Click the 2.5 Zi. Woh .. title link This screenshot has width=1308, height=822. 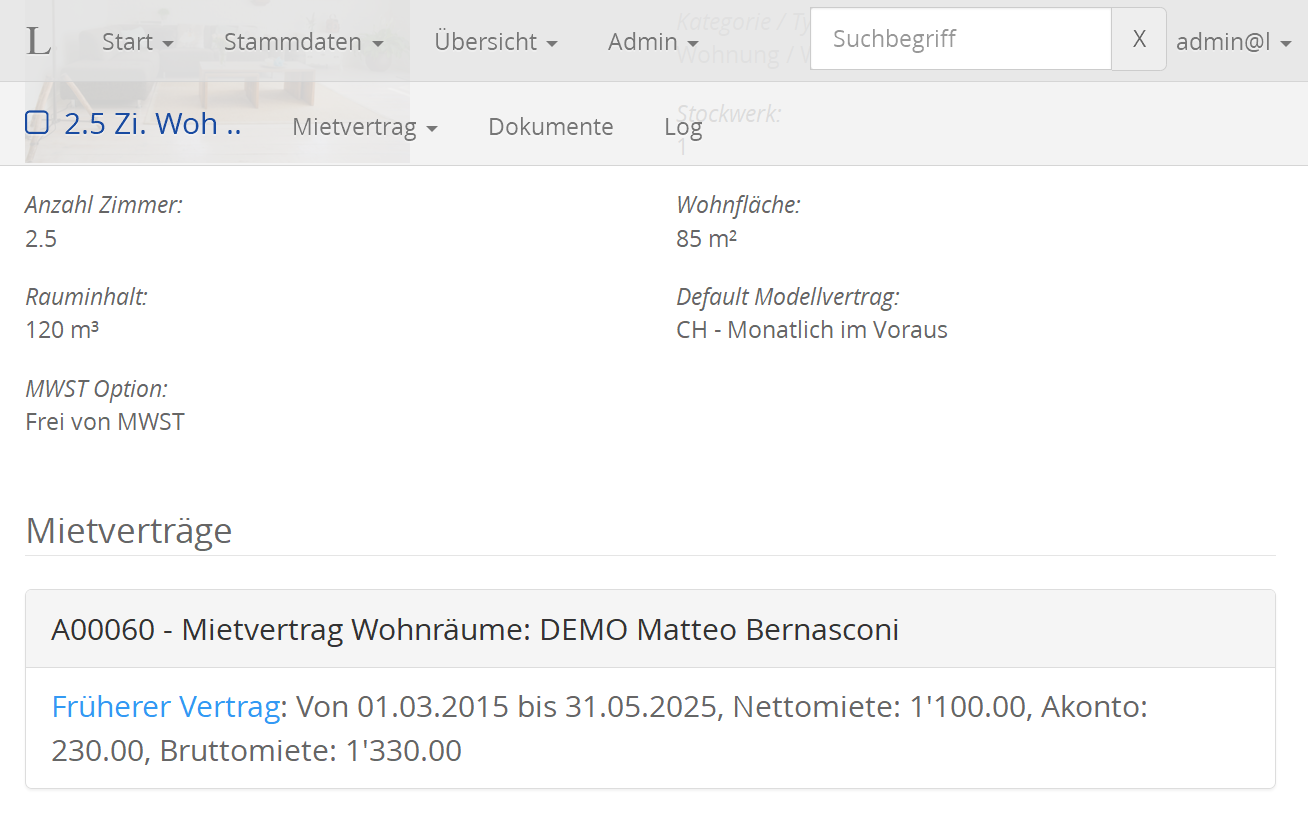(x=153, y=123)
